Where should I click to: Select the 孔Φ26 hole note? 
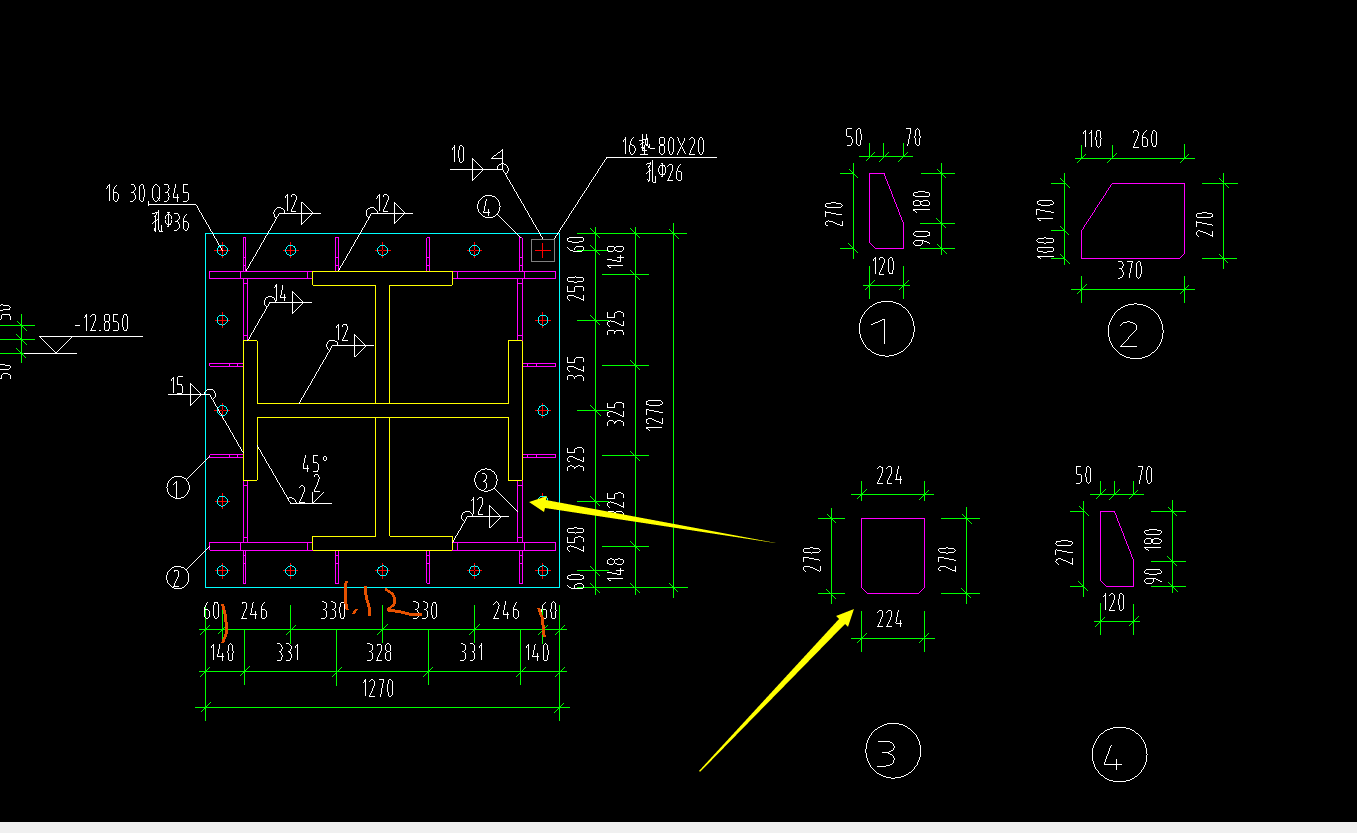(664, 174)
